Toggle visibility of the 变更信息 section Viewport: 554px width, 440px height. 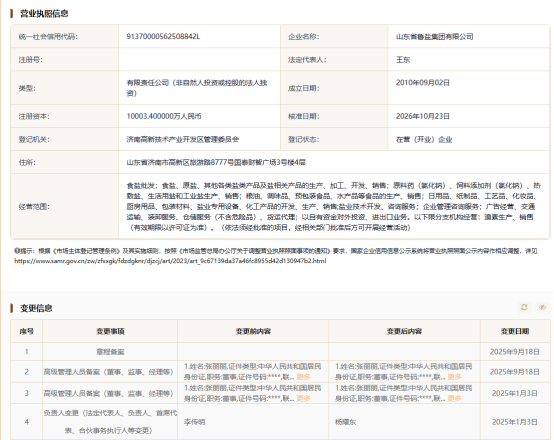pos(542,307)
